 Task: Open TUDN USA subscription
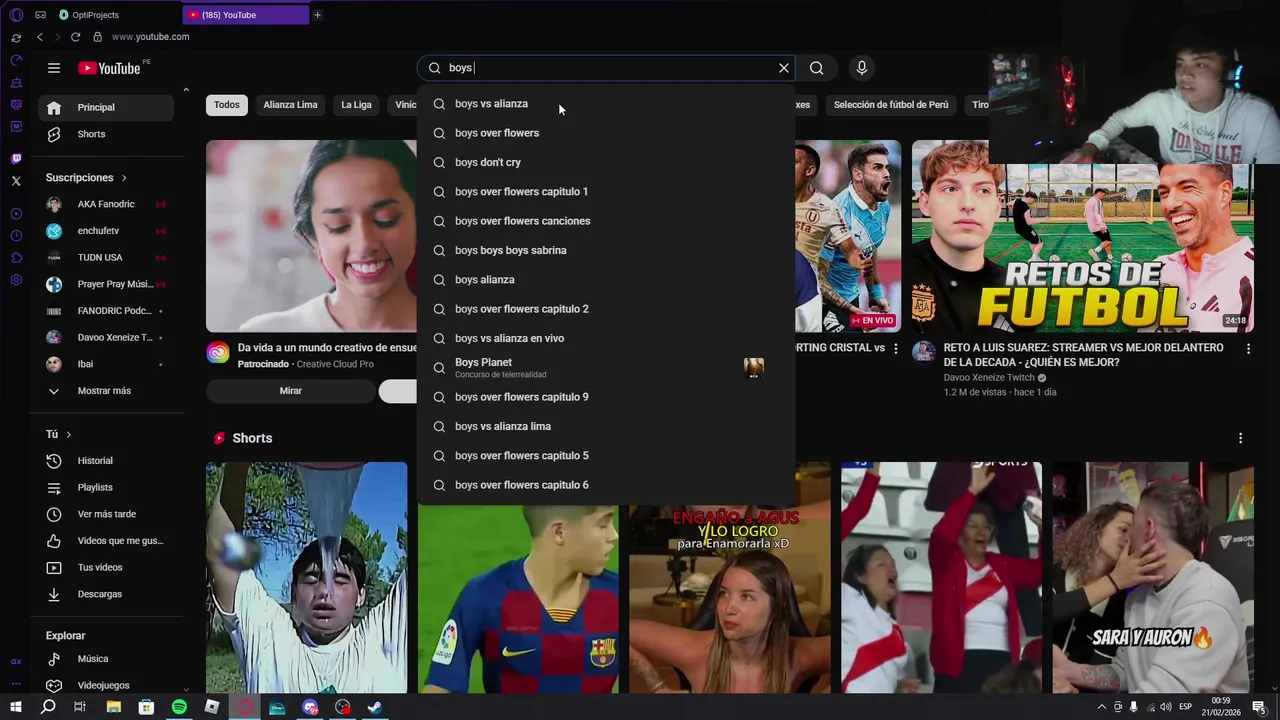tap(106, 257)
